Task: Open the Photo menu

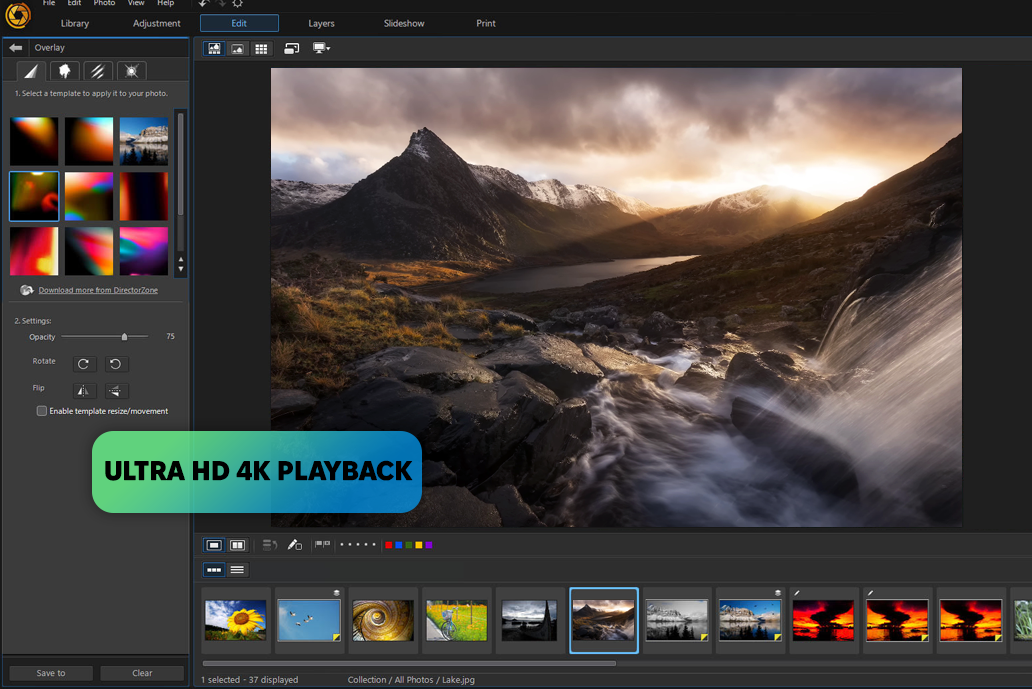Action: (x=104, y=3)
